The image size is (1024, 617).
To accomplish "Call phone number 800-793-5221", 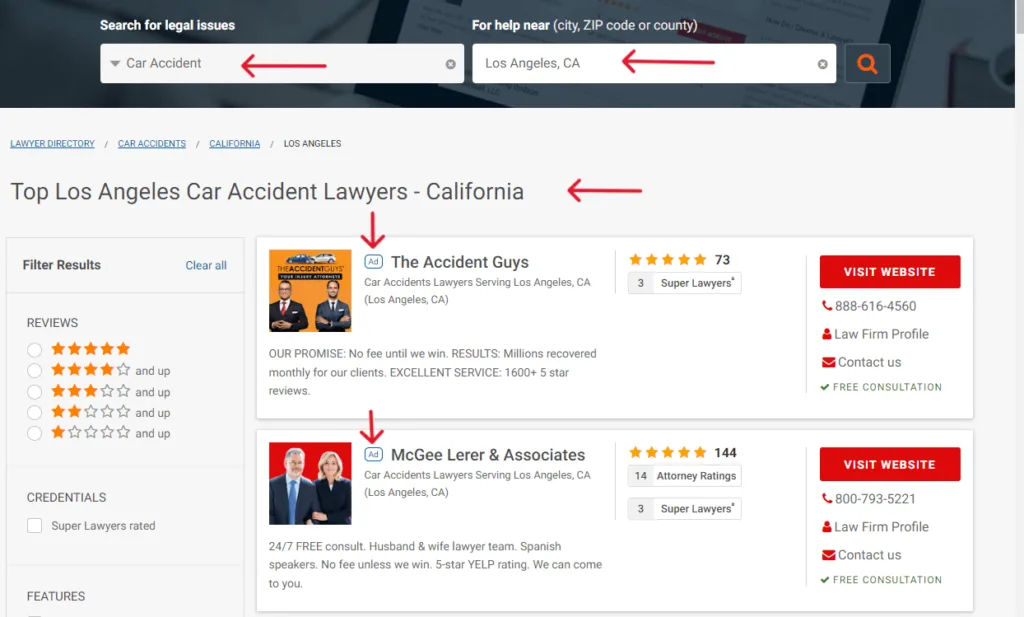I will tap(875, 499).
